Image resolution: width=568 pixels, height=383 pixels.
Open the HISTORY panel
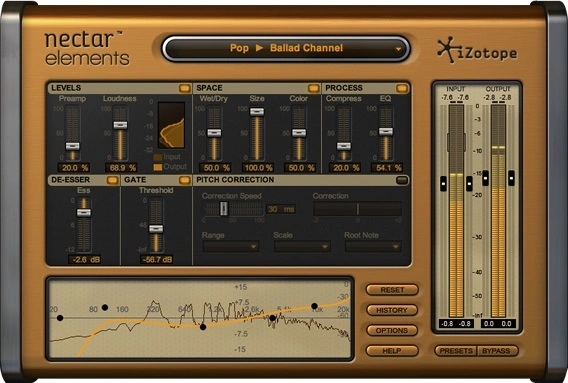pos(392,310)
